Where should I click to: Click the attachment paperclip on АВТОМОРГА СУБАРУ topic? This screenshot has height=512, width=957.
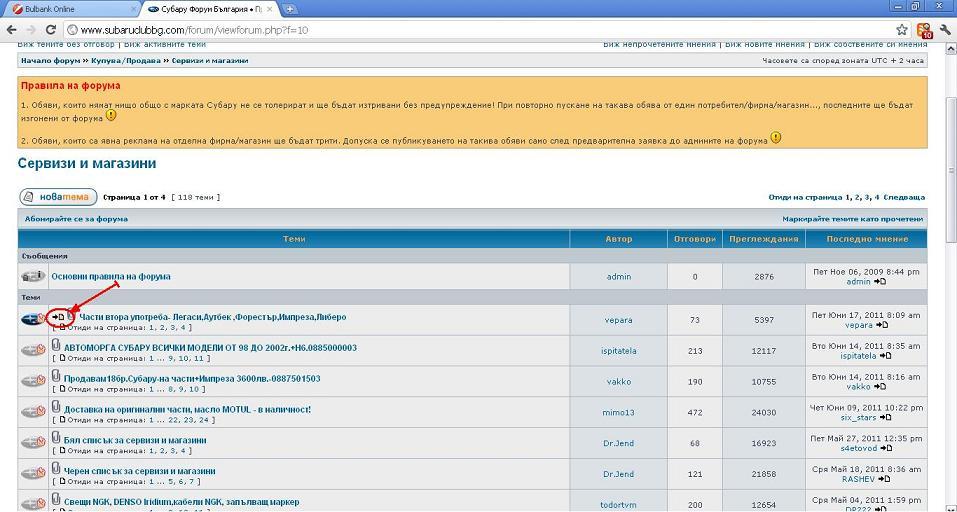click(x=56, y=345)
